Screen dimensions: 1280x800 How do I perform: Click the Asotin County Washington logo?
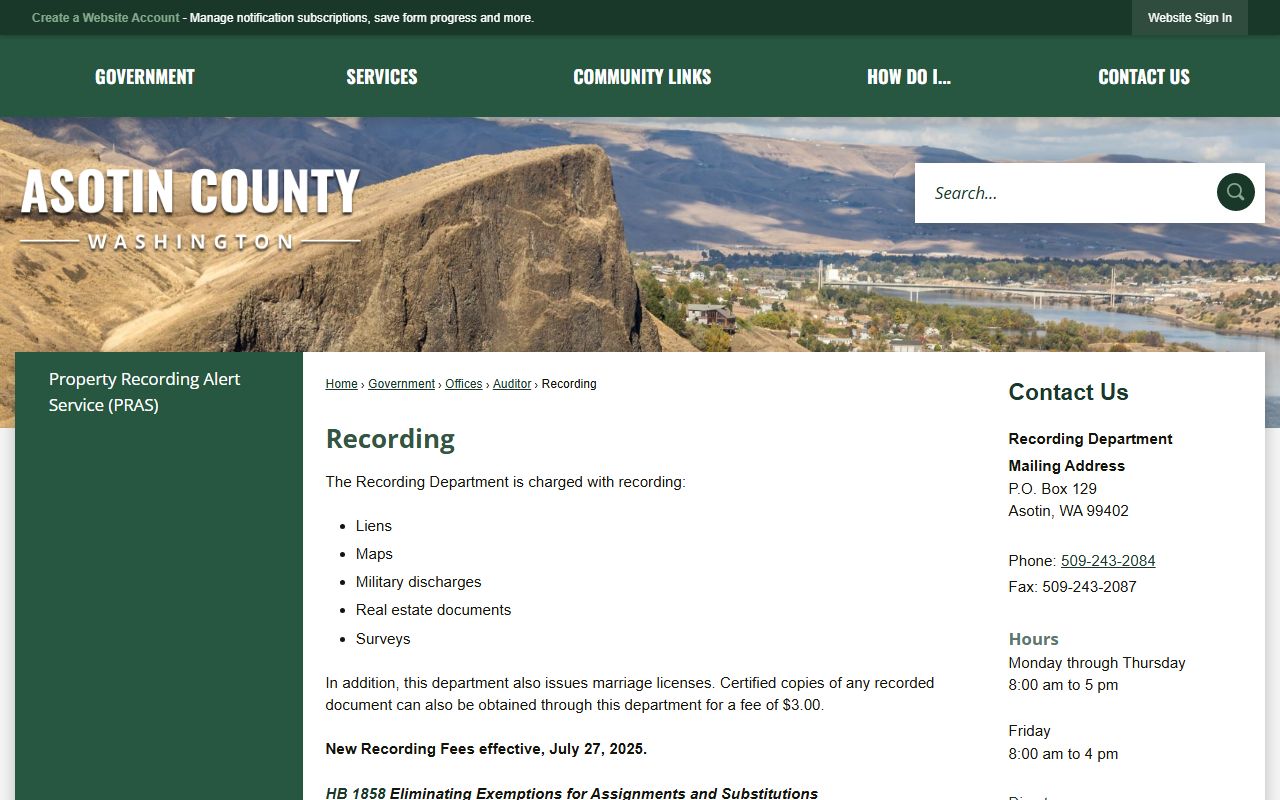pyautogui.click(x=190, y=207)
